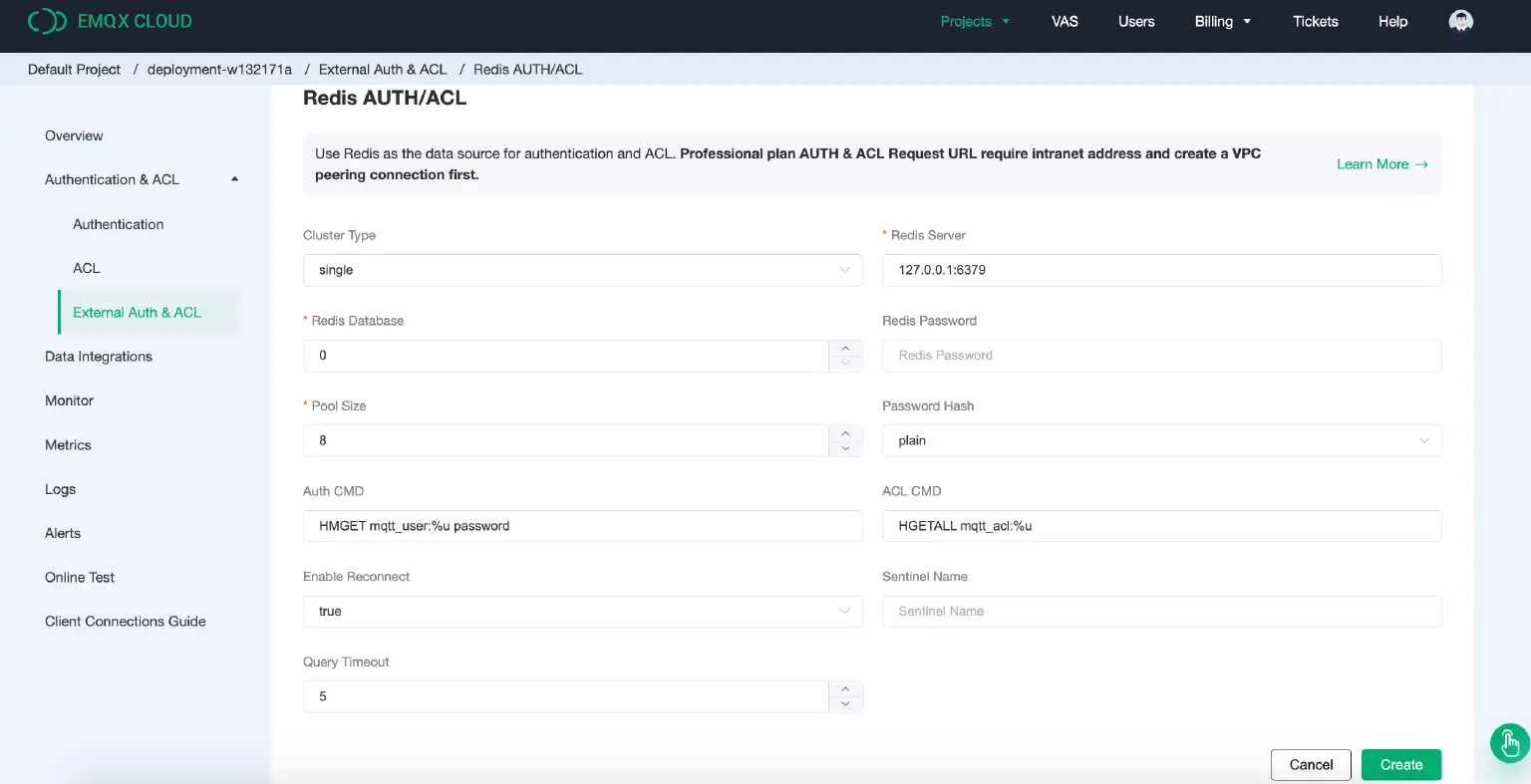Open the Learn More link
Screen dimensions: 1531x784
point(1381,164)
